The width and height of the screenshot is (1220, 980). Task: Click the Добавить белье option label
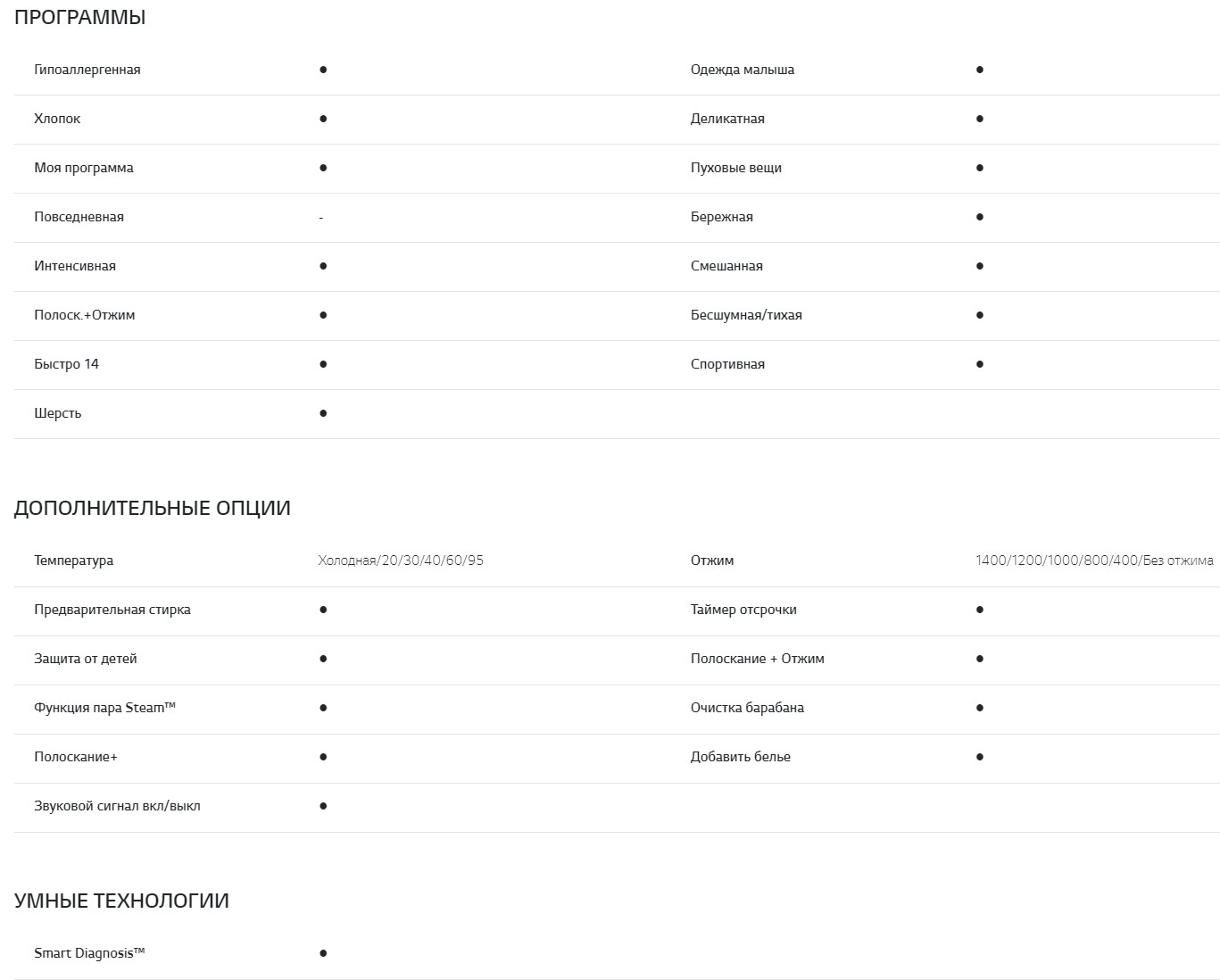[x=741, y=757]
